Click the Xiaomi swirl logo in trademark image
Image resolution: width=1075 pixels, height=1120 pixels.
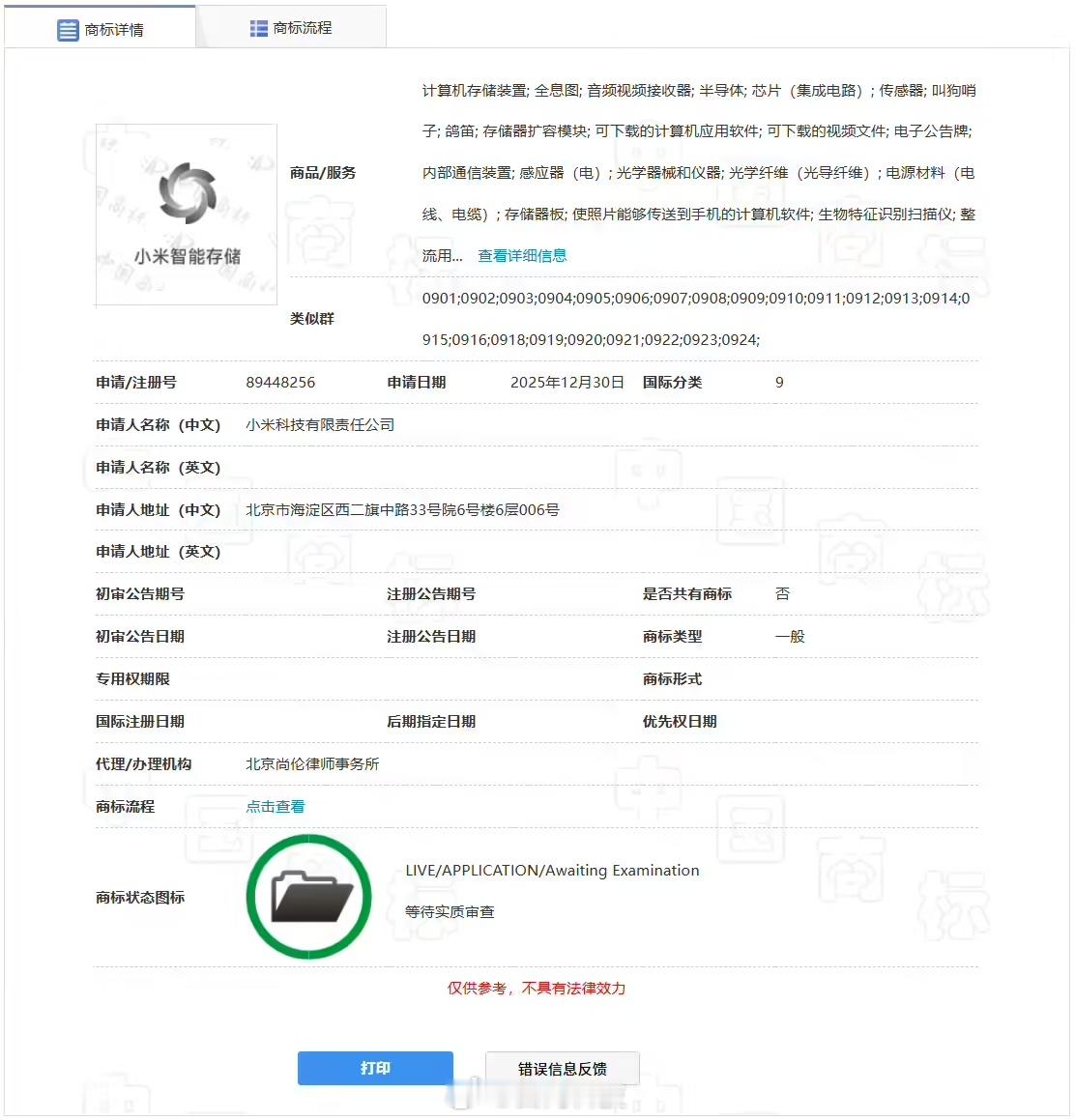[x=186, y=193]
